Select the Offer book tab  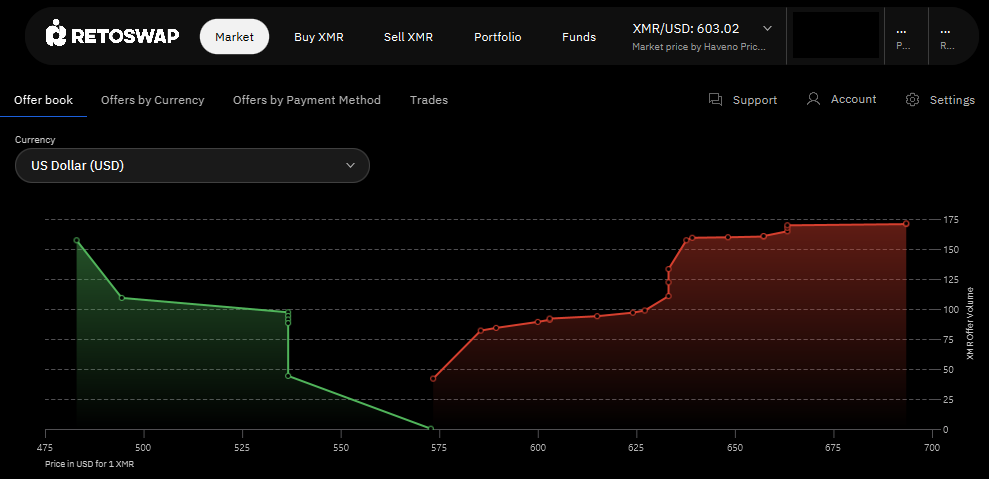(x=44, y=100)
